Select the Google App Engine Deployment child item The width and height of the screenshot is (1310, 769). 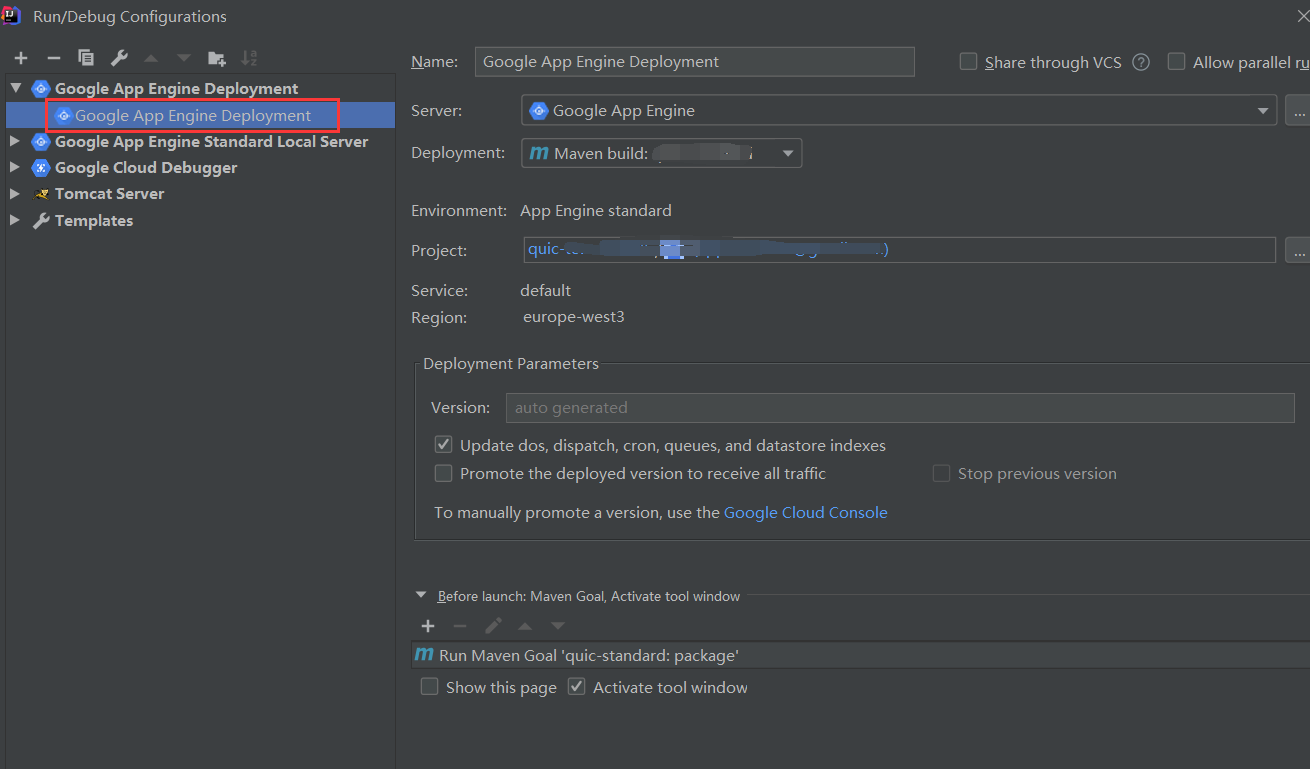click(x=192, y=115)
